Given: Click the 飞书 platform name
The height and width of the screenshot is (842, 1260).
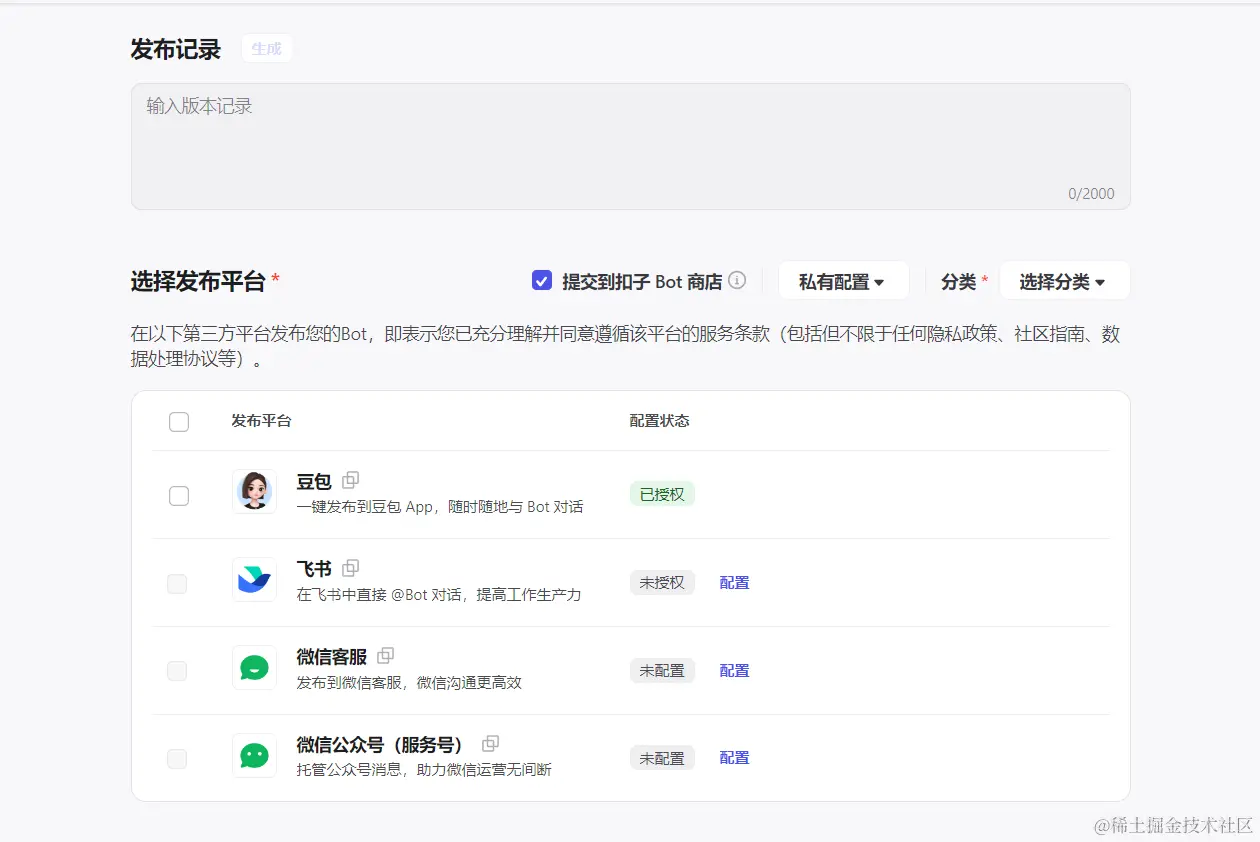Looking at the screenshot, I should pyautogui.click(x=314, y=569).
